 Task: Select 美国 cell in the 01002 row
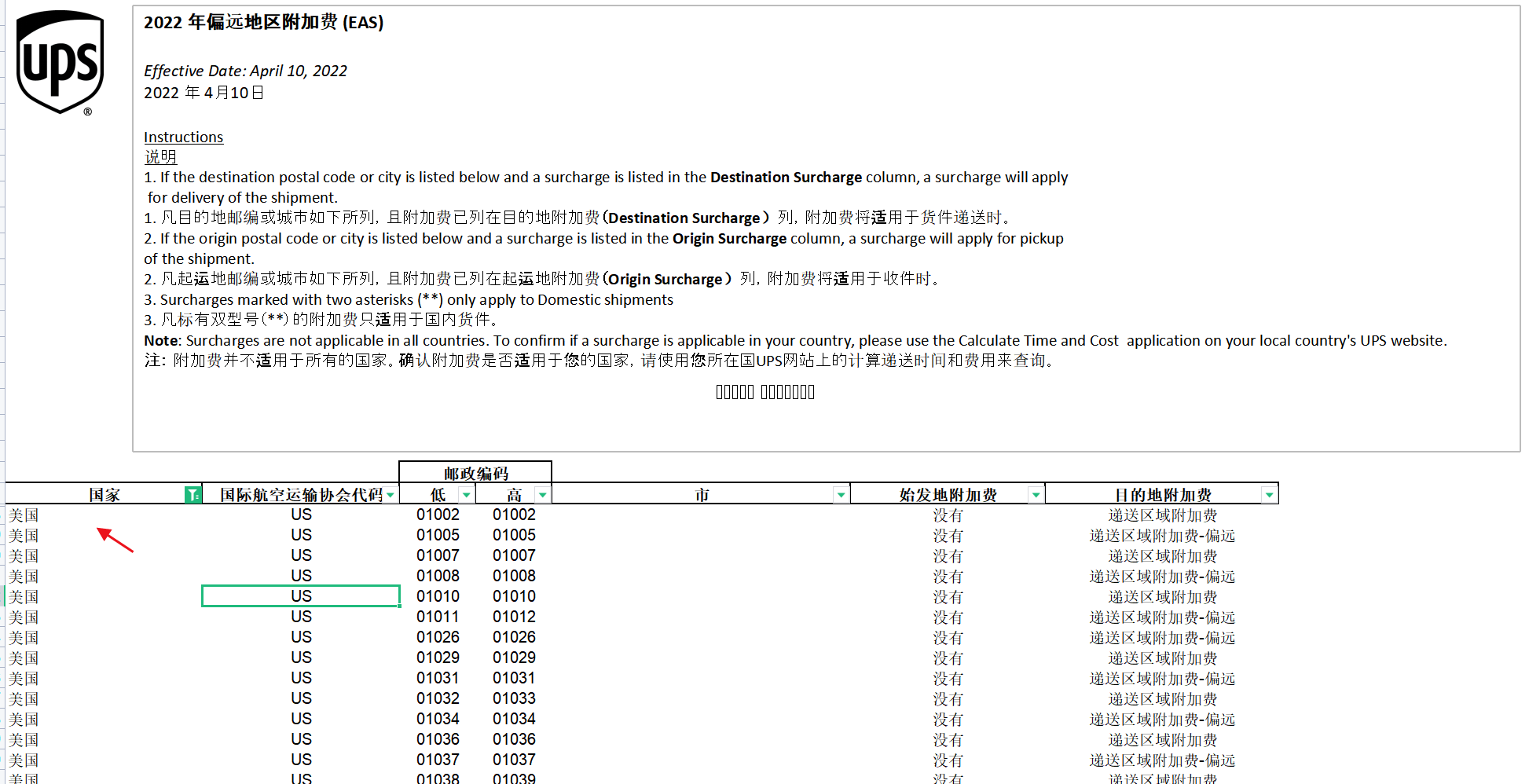[104, 515]
